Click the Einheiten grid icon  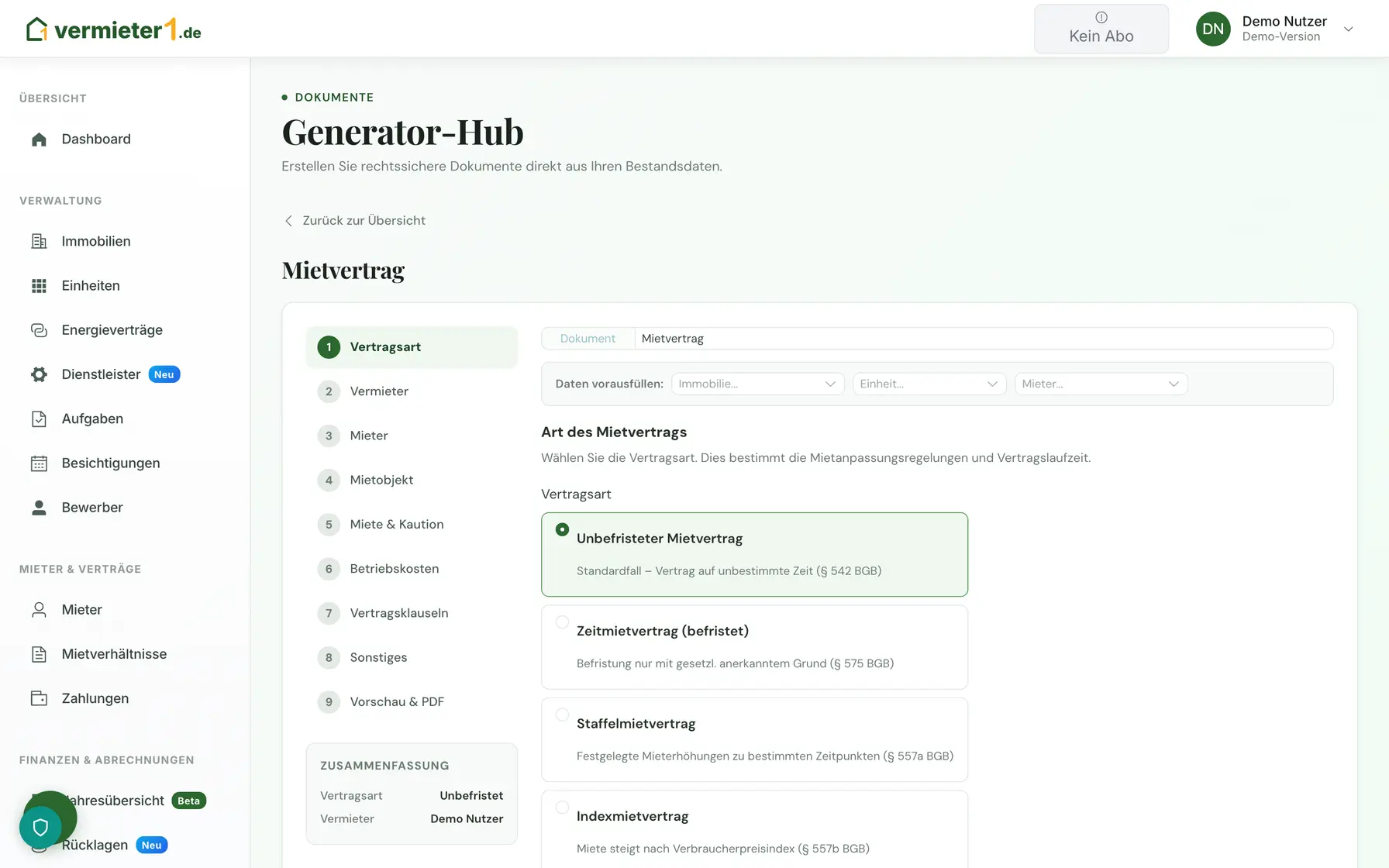[x=39, y=286]
